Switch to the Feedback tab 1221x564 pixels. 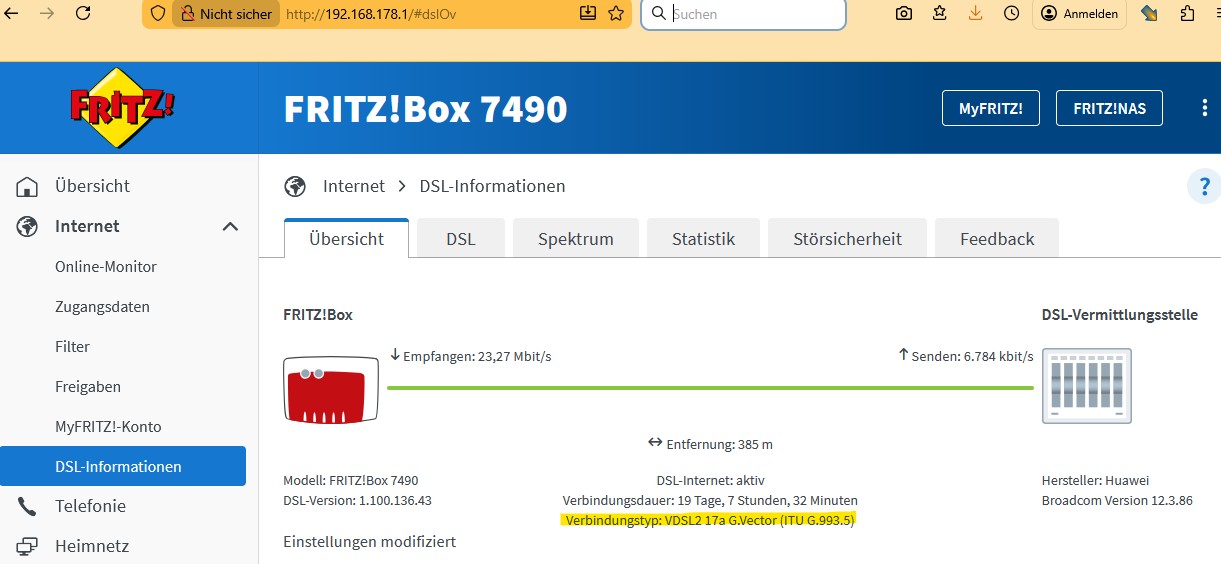coord(997,239)
